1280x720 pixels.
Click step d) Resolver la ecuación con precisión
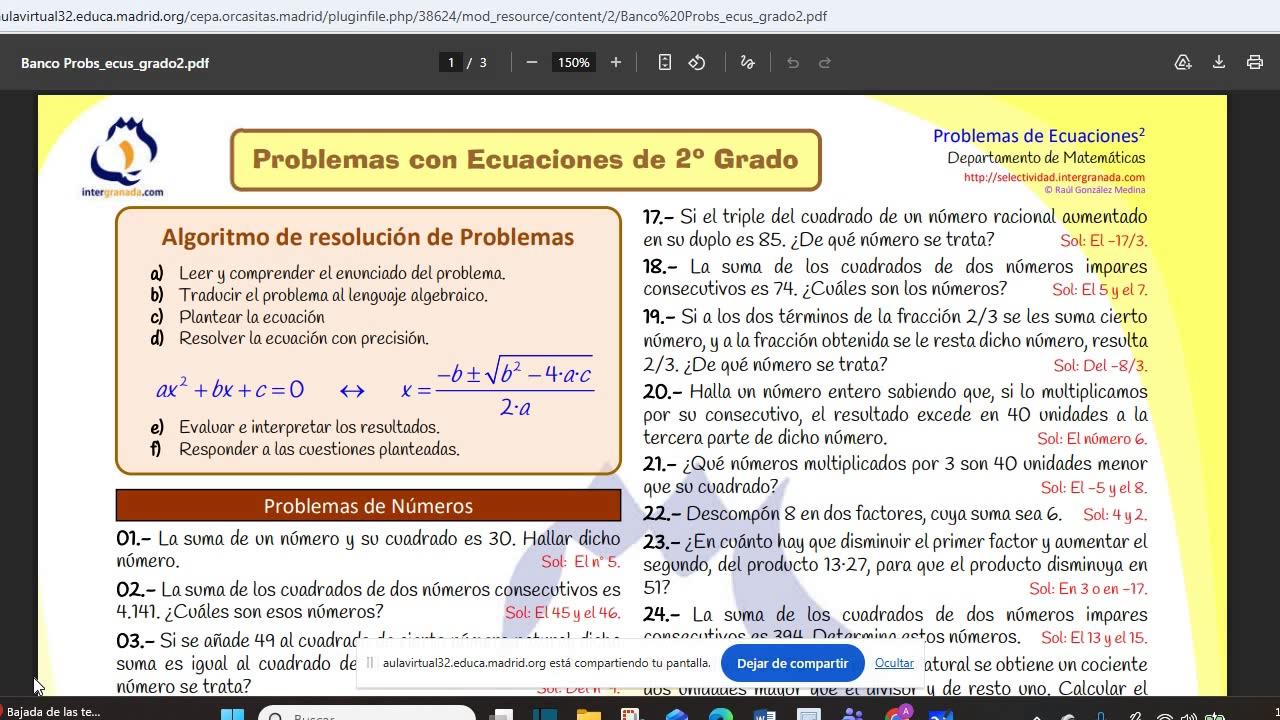pyautogui.click(x=290, y=338)
